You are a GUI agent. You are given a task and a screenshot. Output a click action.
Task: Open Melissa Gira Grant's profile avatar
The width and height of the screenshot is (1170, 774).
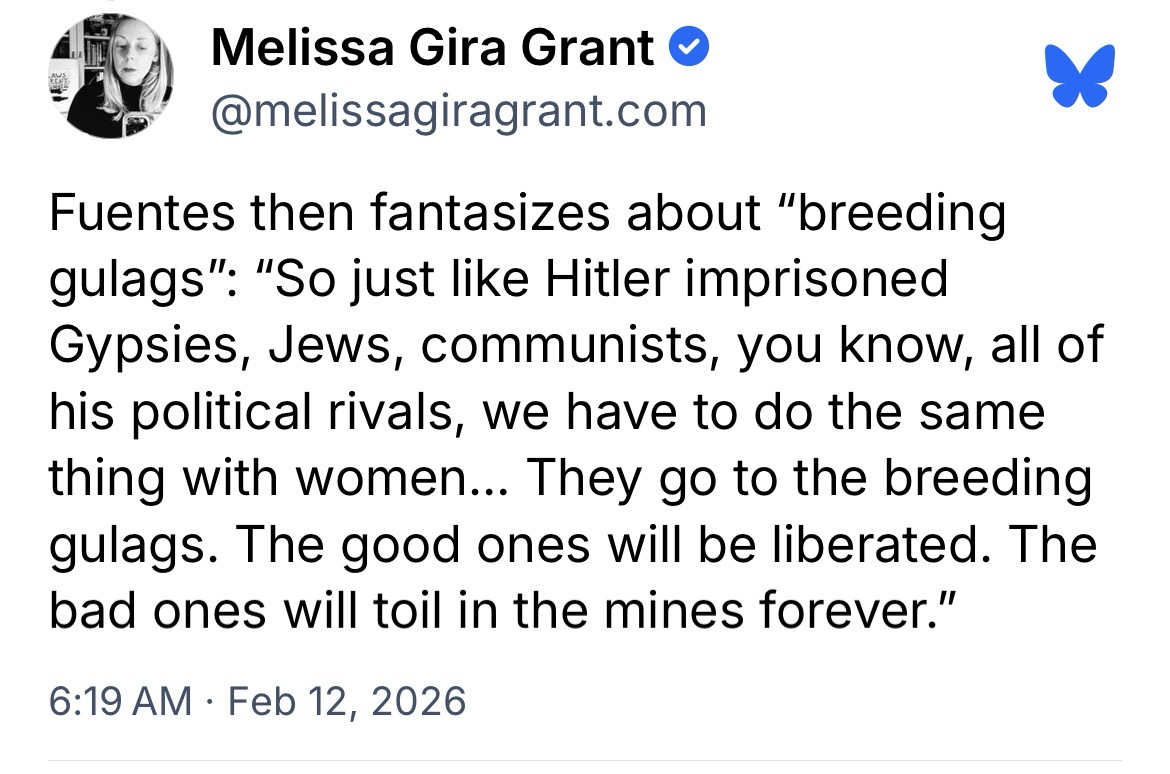(111, 76)
